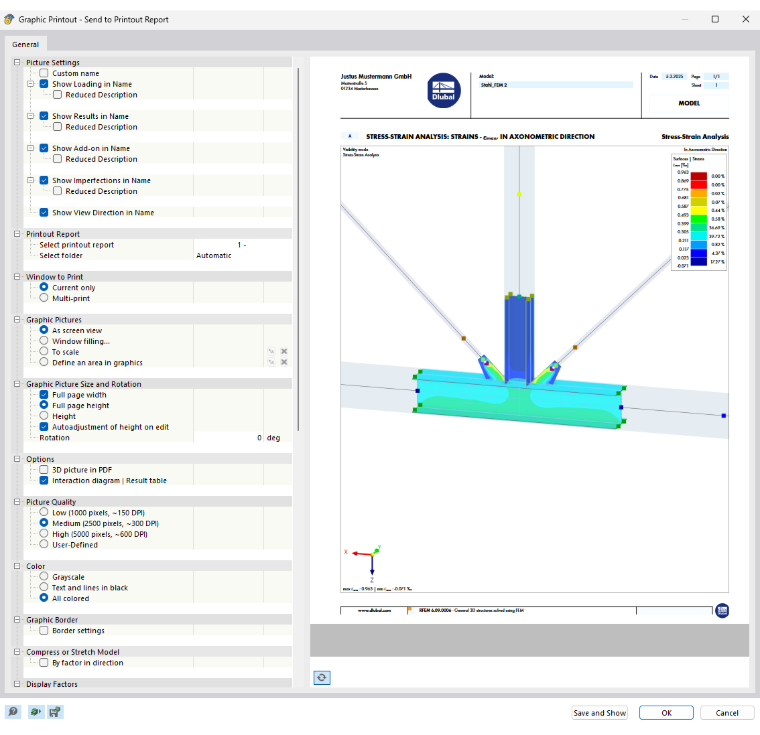Image resolution: width=760 pixels, height=735 pixels.
Task: Collapse the Picture Quality section
Action: click(17, 502)
